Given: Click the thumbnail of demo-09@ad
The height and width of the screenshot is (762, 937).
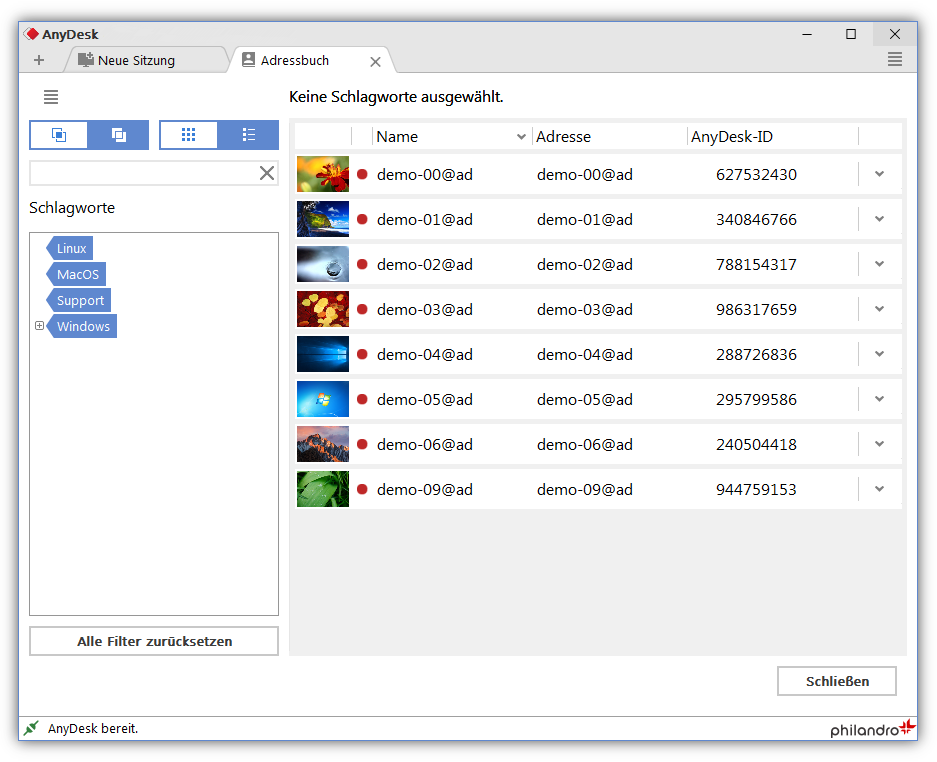Looking at the screenshot, I should [x=322, y=489].
